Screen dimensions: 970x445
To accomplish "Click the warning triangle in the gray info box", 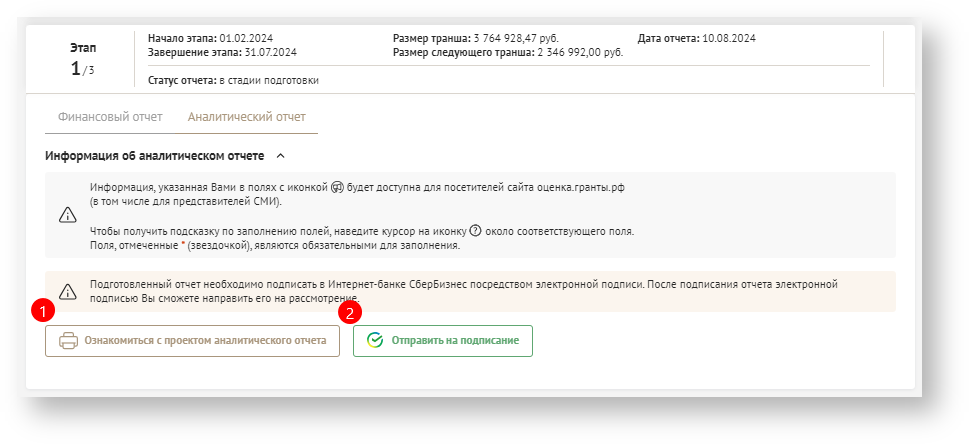I will point(68,215).
